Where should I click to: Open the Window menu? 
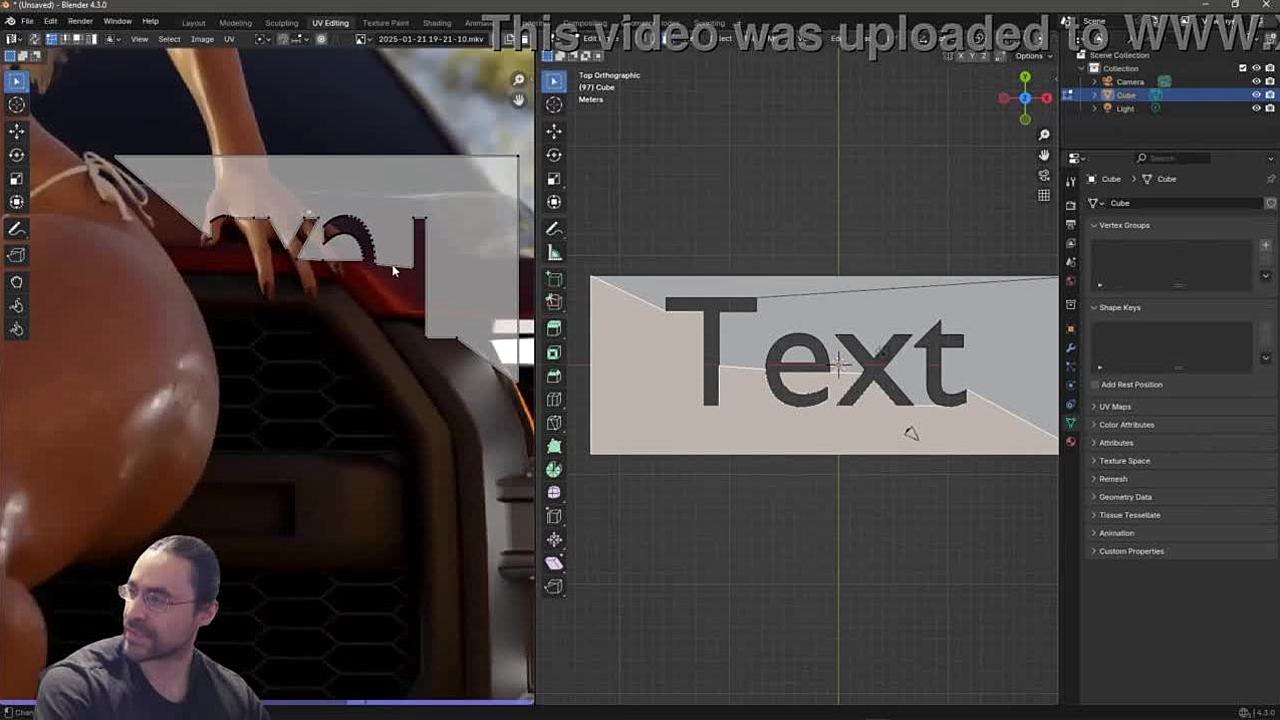117,21
